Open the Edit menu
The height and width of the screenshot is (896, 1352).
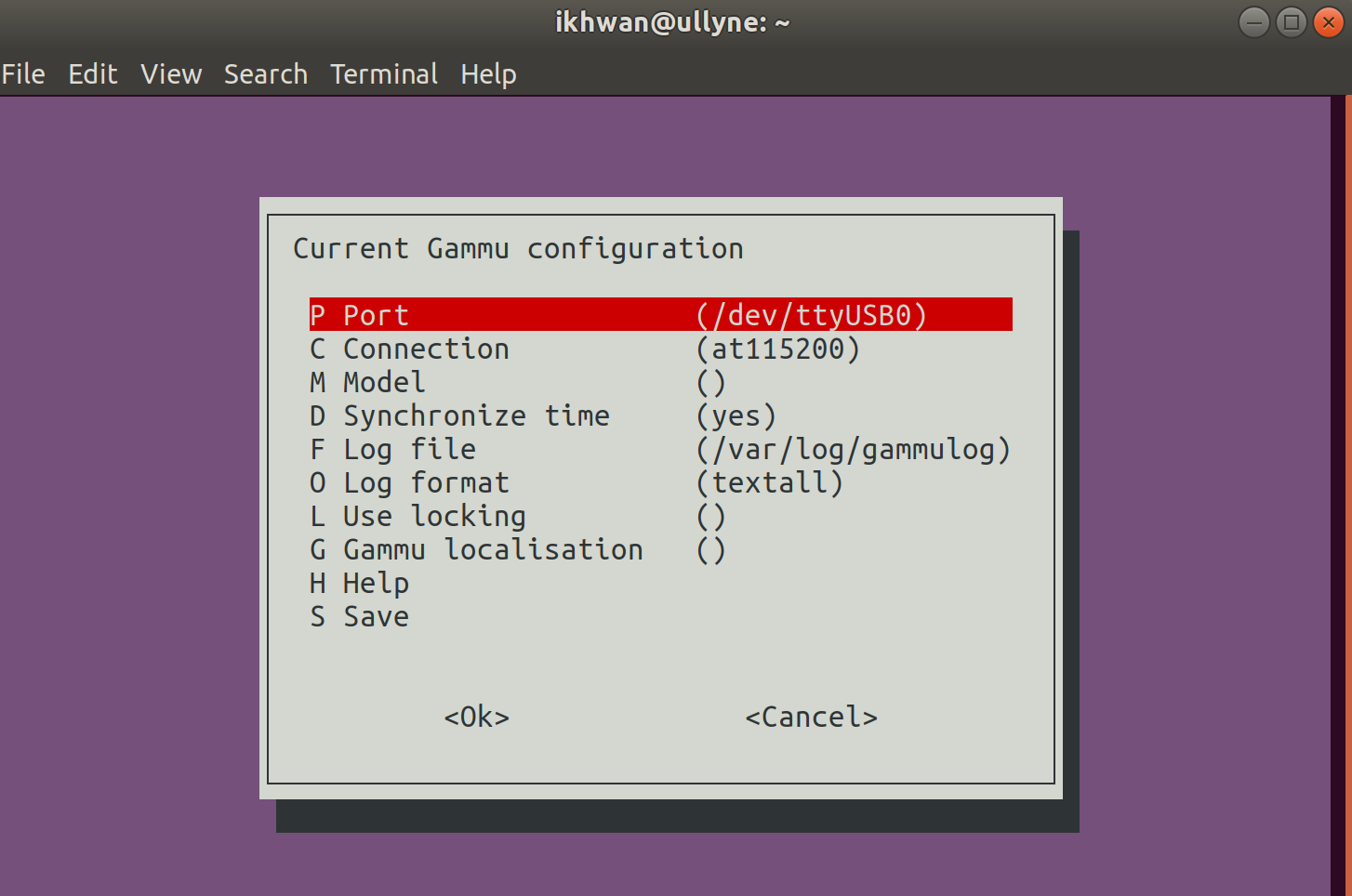tap(92, 74)
